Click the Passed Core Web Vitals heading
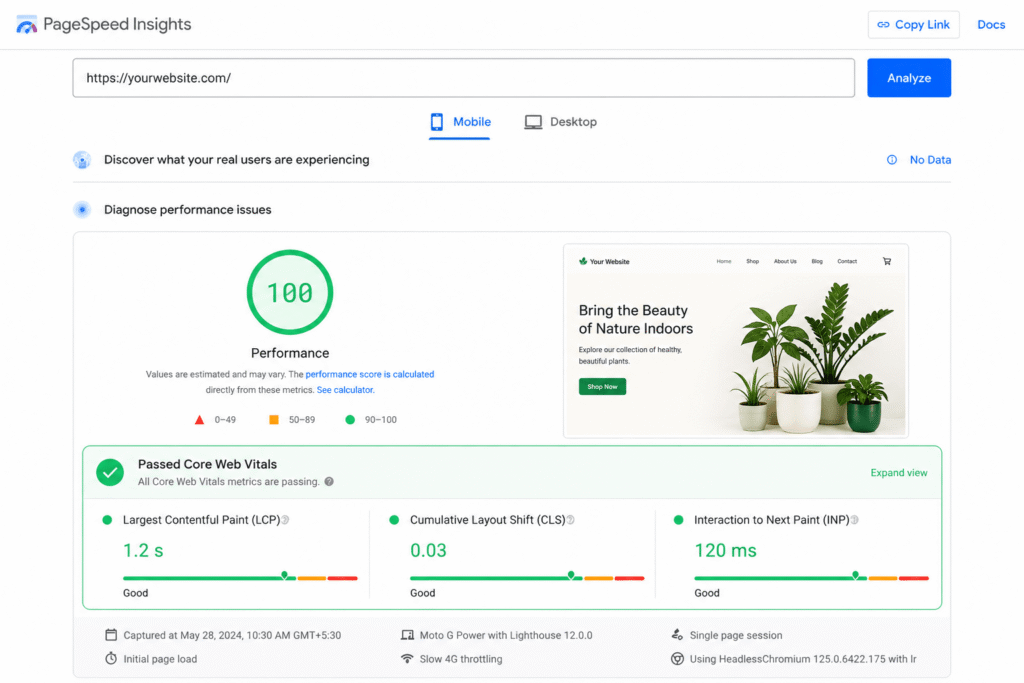This screenshot has width=1024, height=683. pyautogui.click(x=207, y=464)
